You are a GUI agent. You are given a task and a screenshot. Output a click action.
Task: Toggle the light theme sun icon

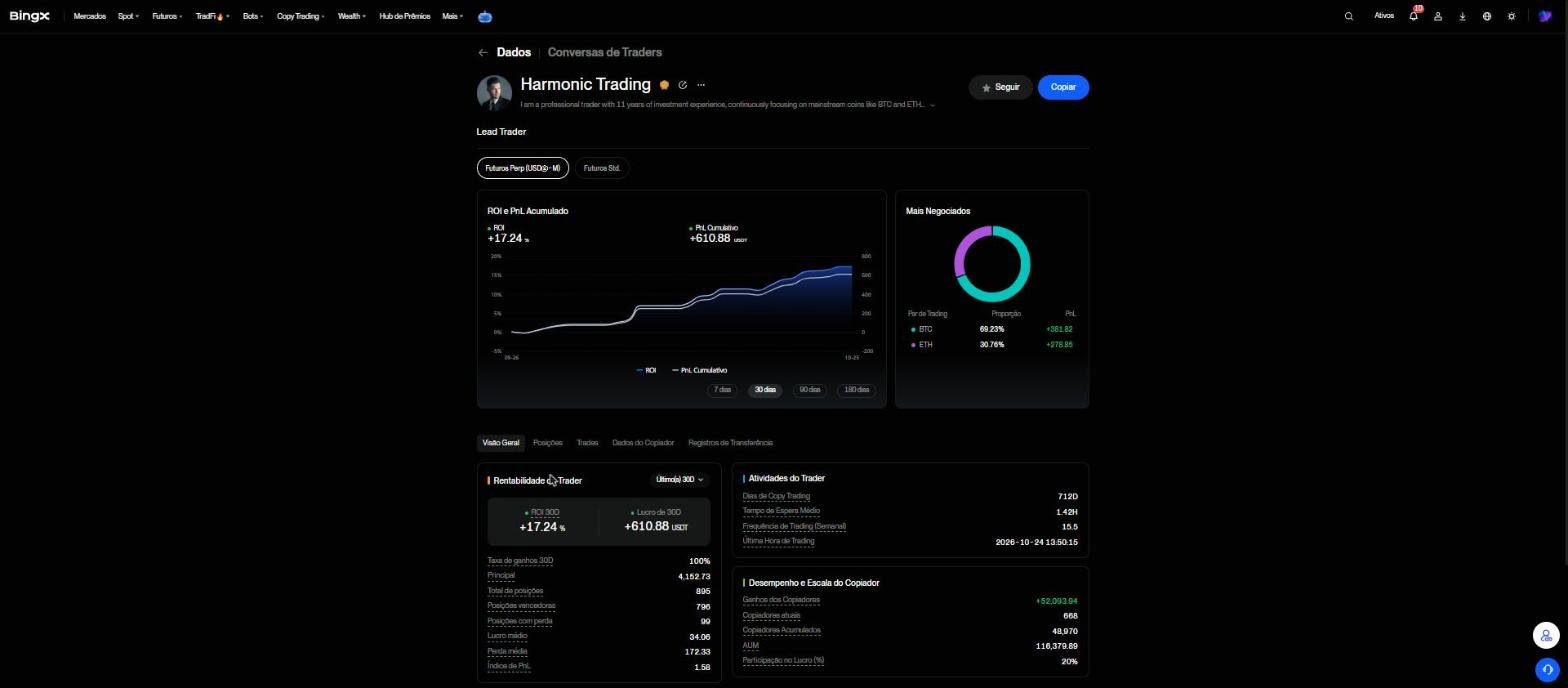tap(1511, 16)
